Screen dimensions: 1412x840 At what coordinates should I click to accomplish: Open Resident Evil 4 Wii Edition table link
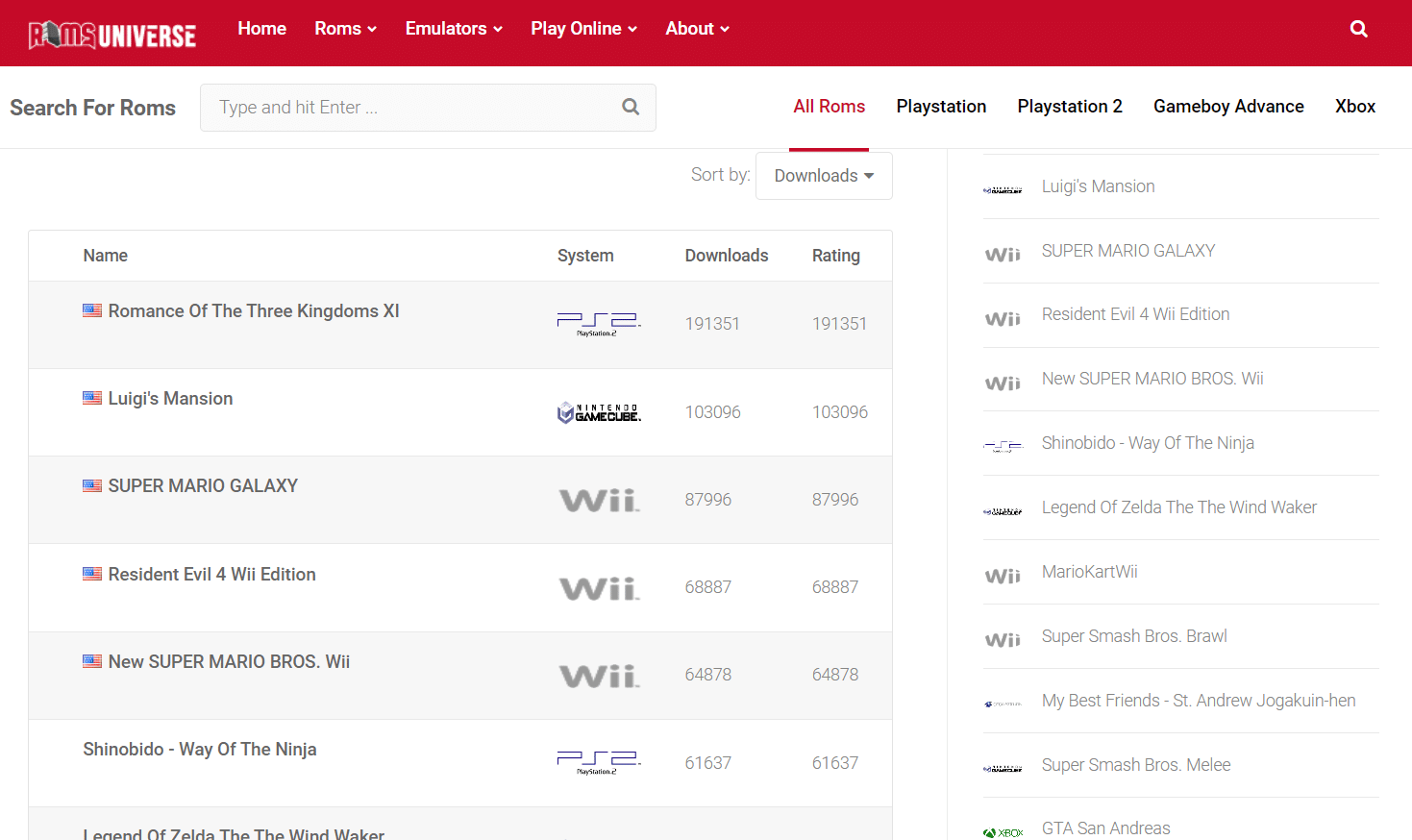point(211,575)
